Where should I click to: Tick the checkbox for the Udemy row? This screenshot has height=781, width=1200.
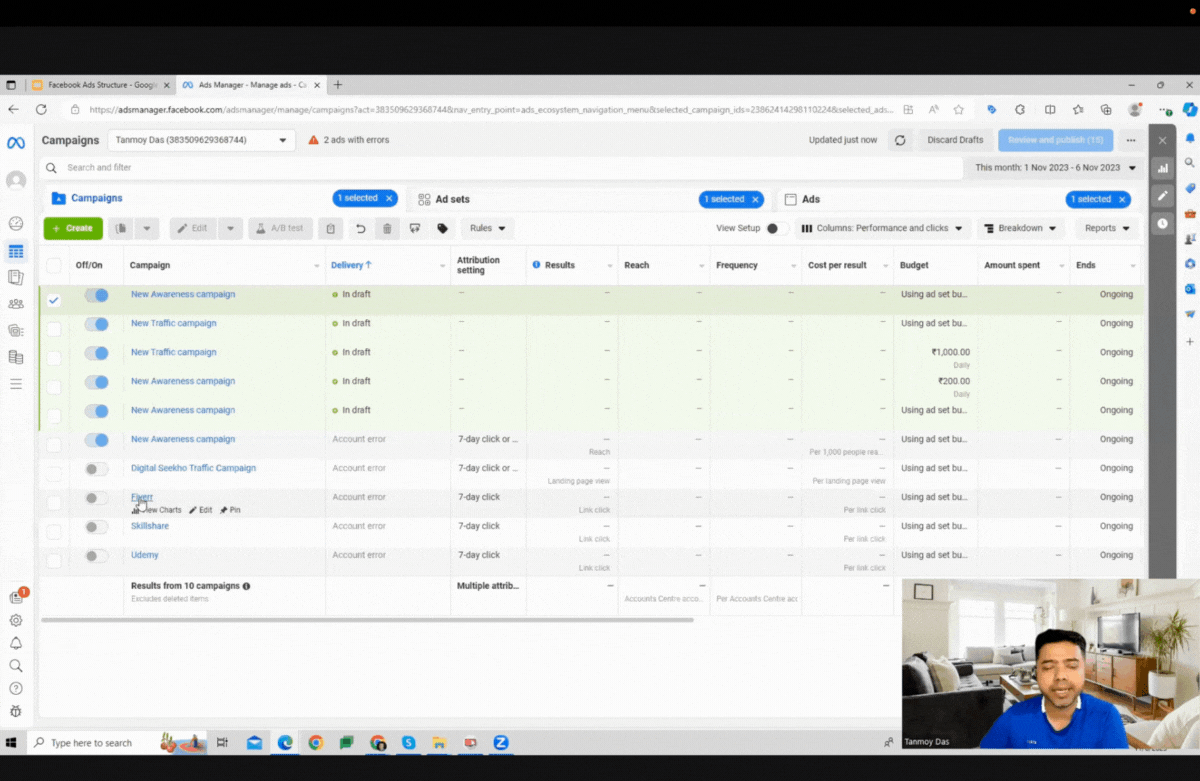point(53,561)
